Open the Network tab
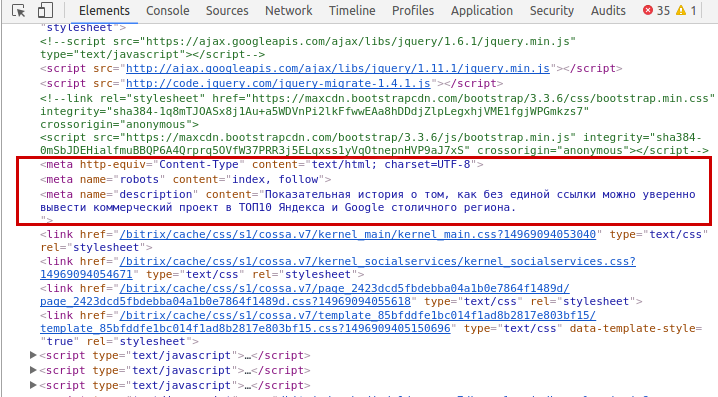718x397 pixels. pos(288,11)
